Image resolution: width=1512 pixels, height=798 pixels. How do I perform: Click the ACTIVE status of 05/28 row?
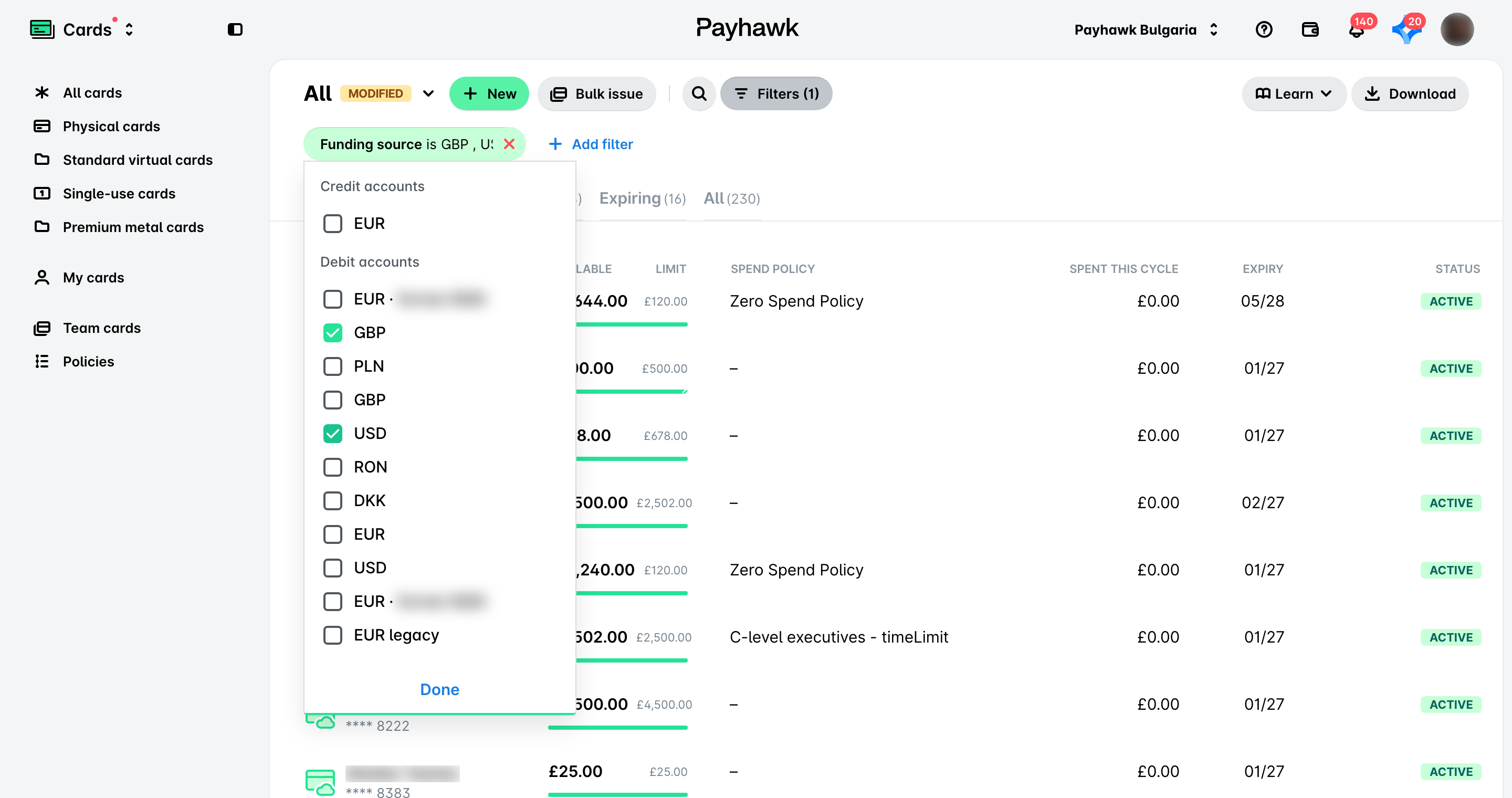click(x=1451, y=301)
